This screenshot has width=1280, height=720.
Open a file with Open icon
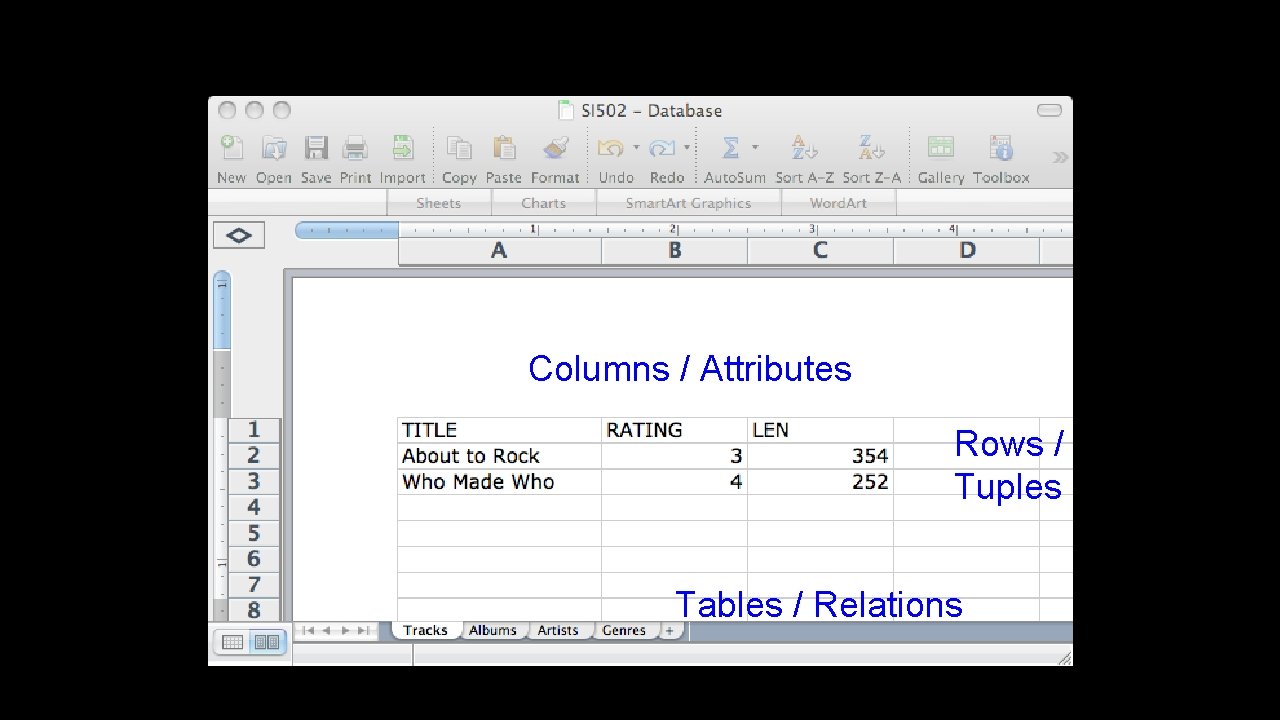pyautogui.click(x=273, y=148)
